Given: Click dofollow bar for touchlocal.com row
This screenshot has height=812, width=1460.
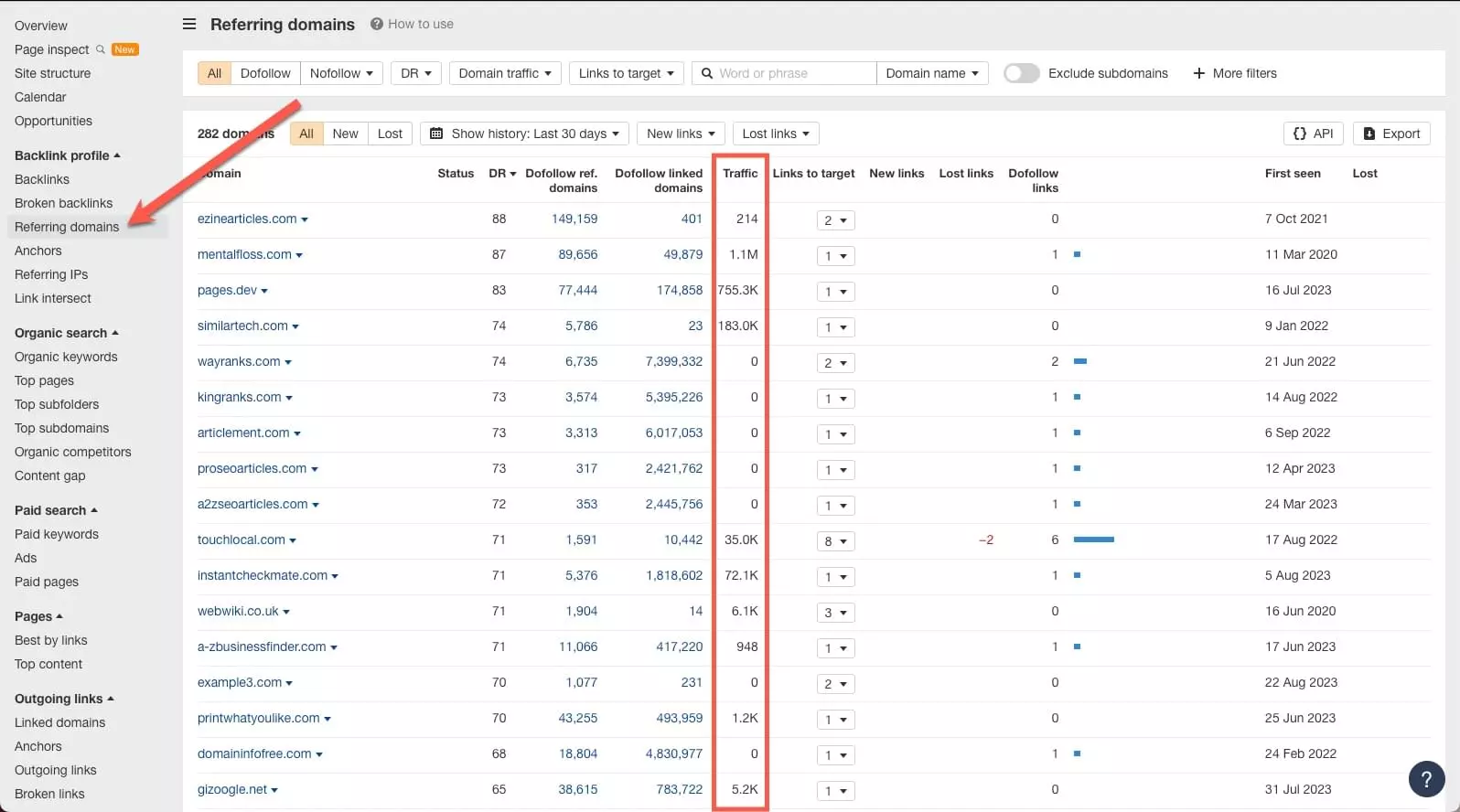Looking at the screenshot, I should coord(1093,540).
